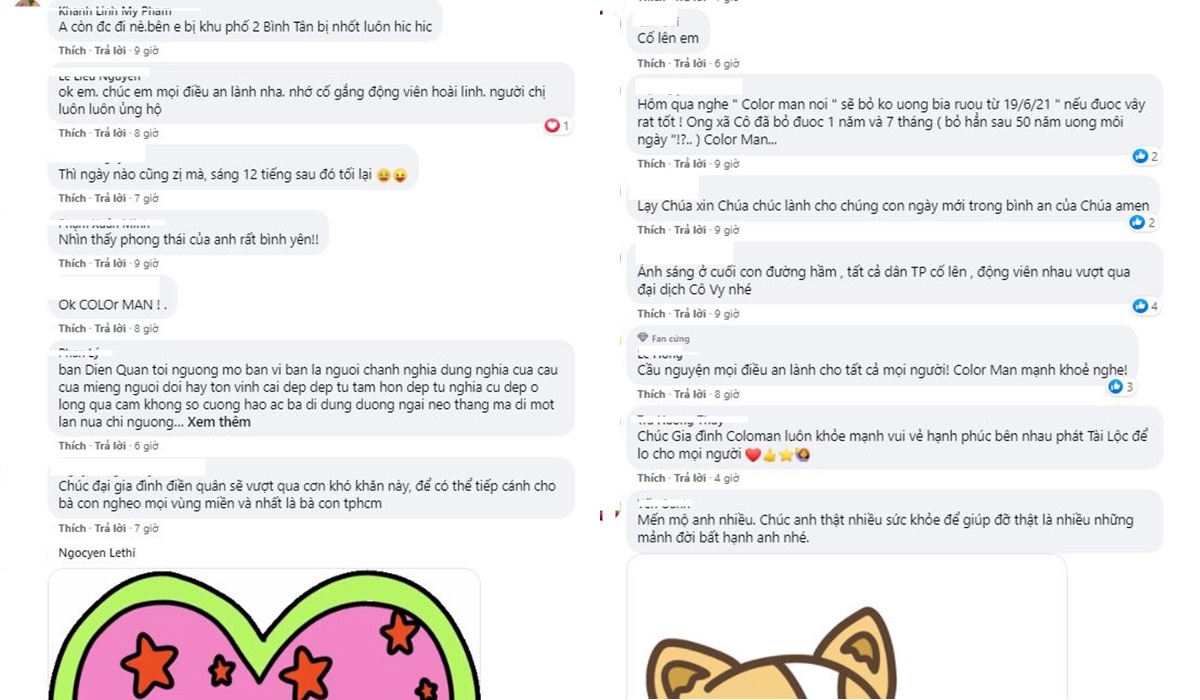Open the corgi dog sticker image
The height and width of the screenshot is (700, 1200).
click(846, 627)
